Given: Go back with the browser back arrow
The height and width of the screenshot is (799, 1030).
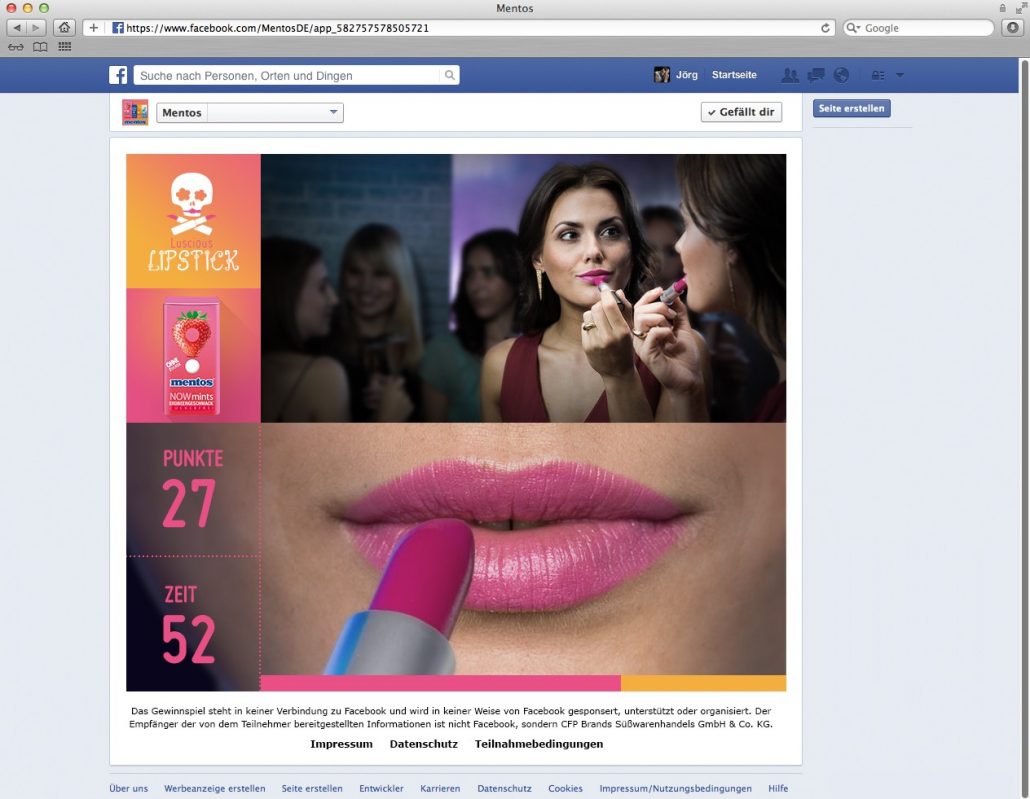Looking at the screenshot, I should coord(16,28).
